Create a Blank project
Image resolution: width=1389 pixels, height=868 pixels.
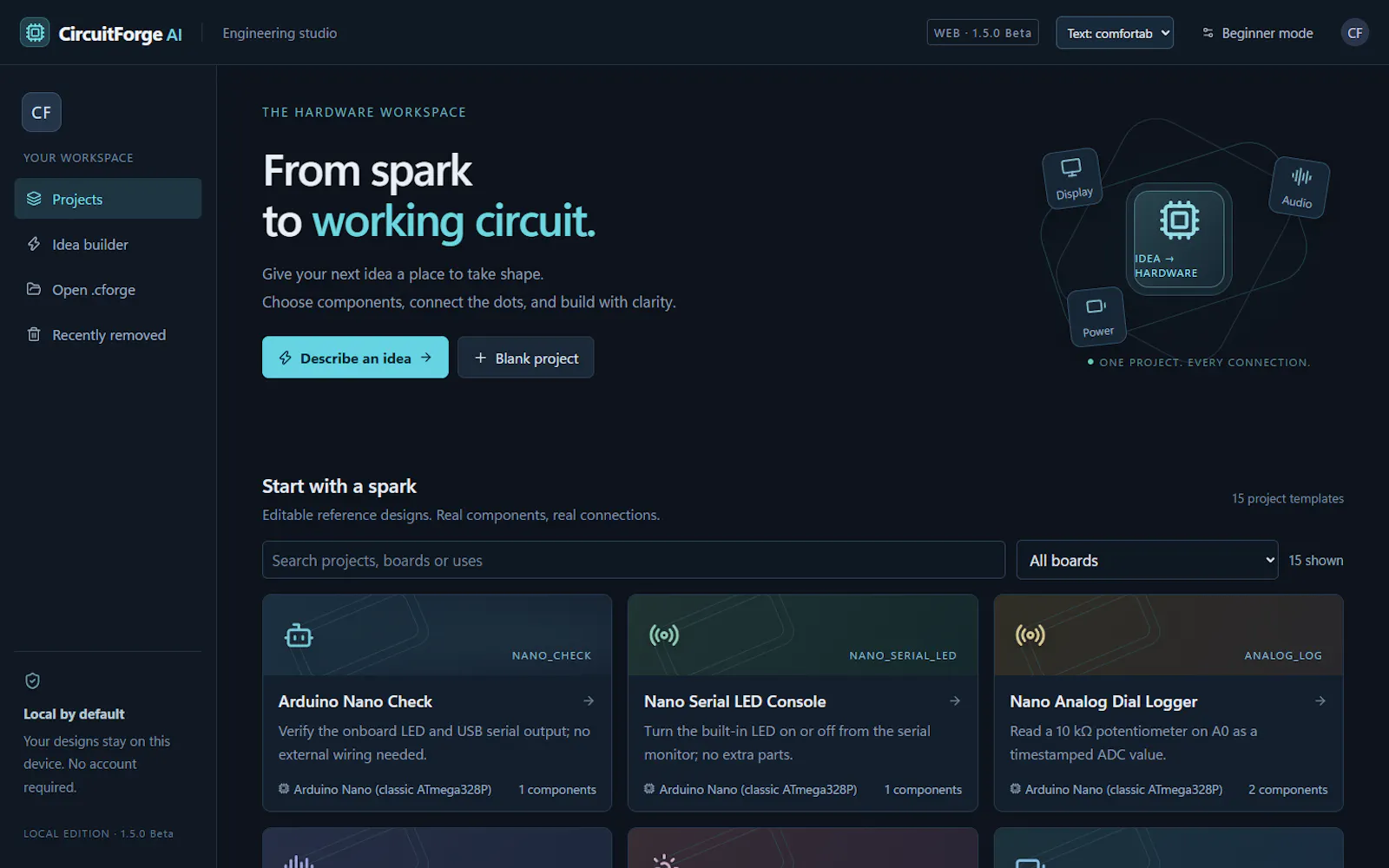click(526, 358)
